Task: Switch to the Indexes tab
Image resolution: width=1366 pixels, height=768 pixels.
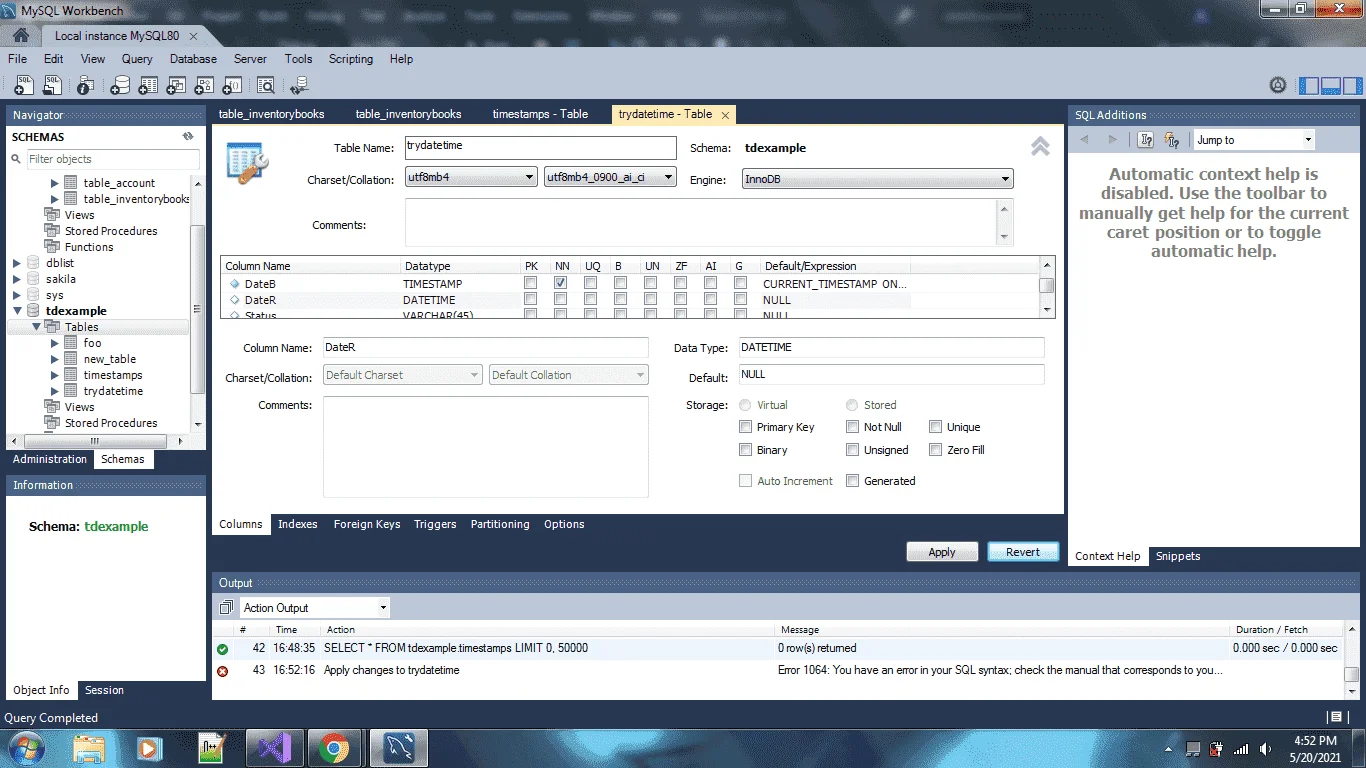Action: tap(298, 524)
